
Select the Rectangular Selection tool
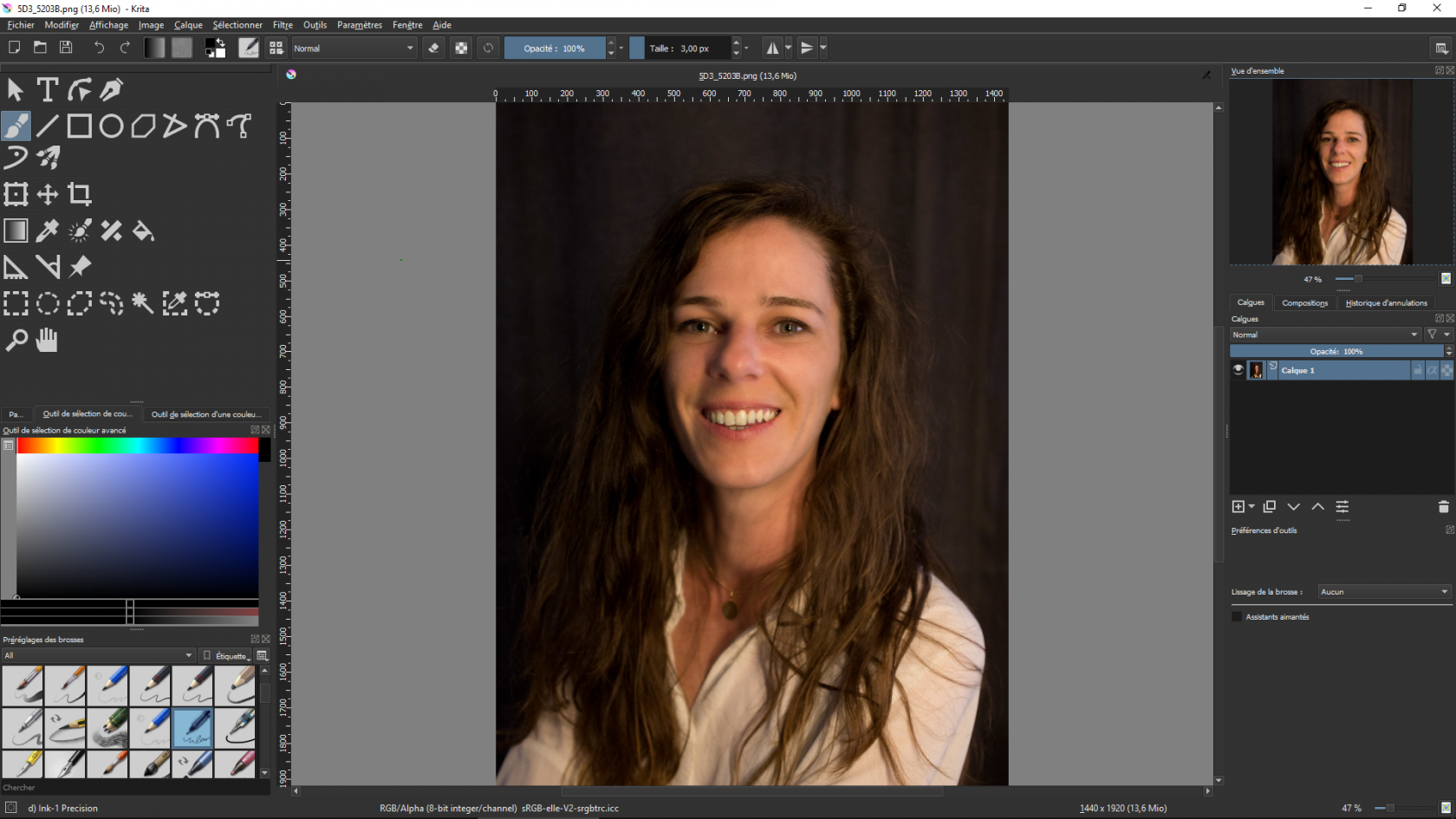(16, 303)
